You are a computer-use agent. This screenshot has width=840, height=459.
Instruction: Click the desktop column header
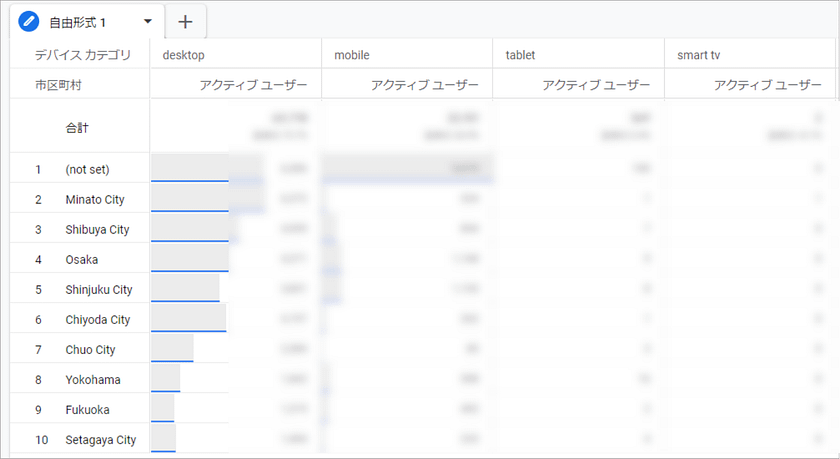click(183, 55)
